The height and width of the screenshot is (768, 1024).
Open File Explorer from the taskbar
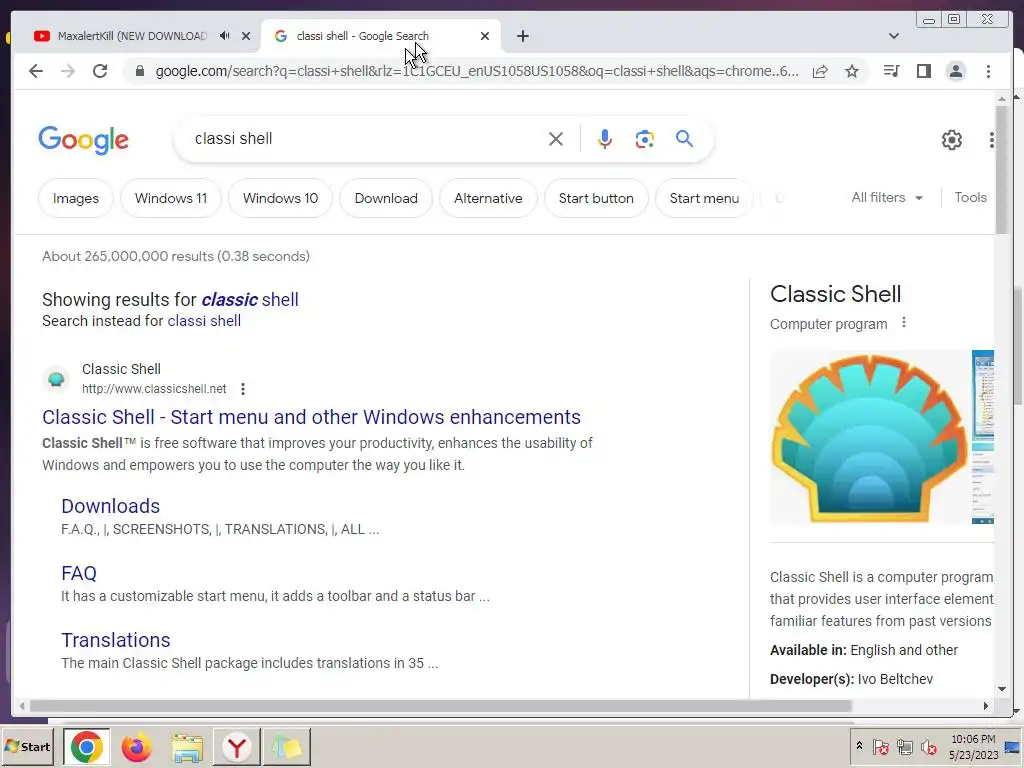point(187,747)
